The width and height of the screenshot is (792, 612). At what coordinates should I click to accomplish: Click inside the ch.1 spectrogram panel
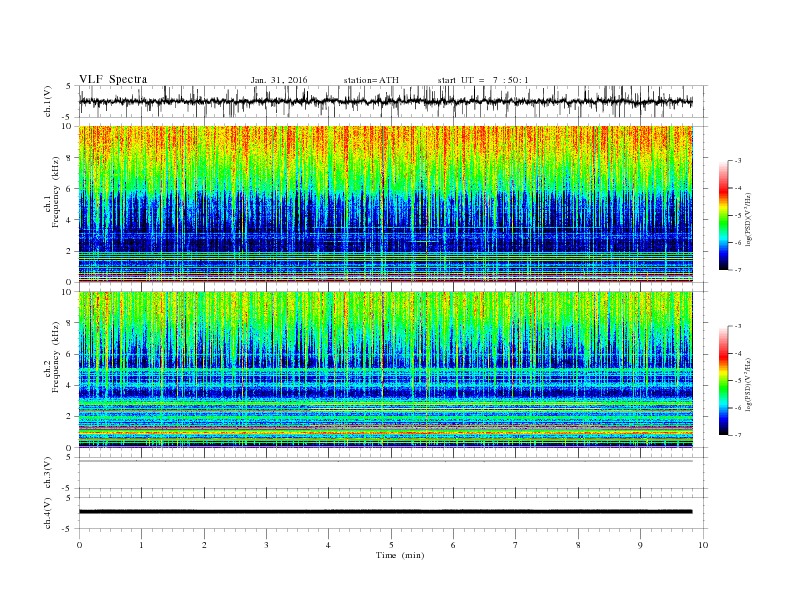(x=385, y=204)
